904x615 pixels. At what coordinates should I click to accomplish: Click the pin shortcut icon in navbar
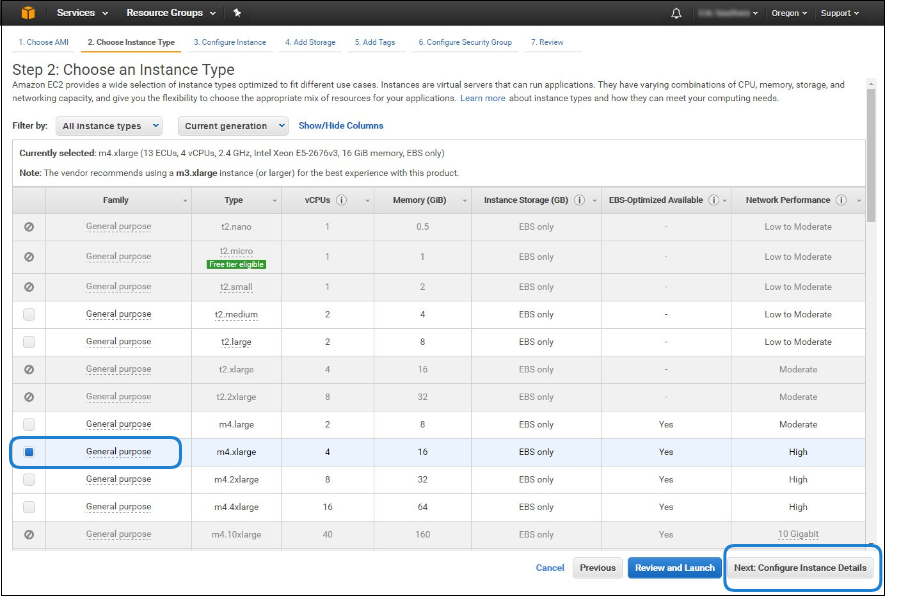click(x=237, y=13)
